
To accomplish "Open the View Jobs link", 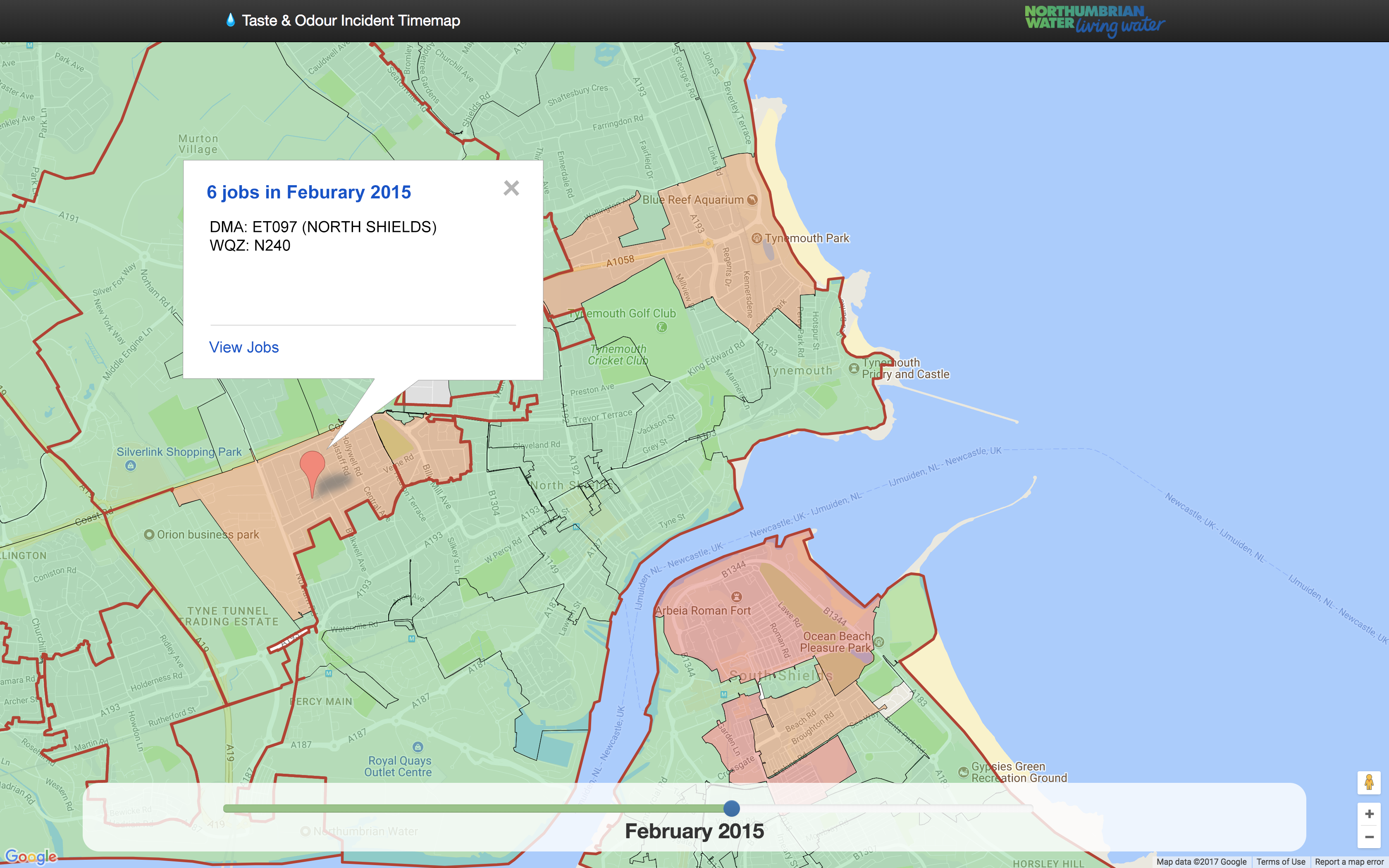I will point(244,347).
